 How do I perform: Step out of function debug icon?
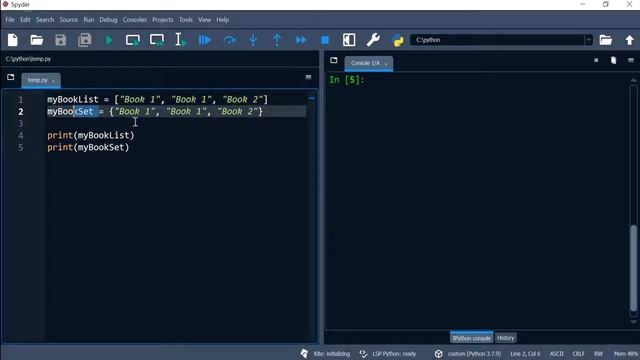[x=277, y=40]
